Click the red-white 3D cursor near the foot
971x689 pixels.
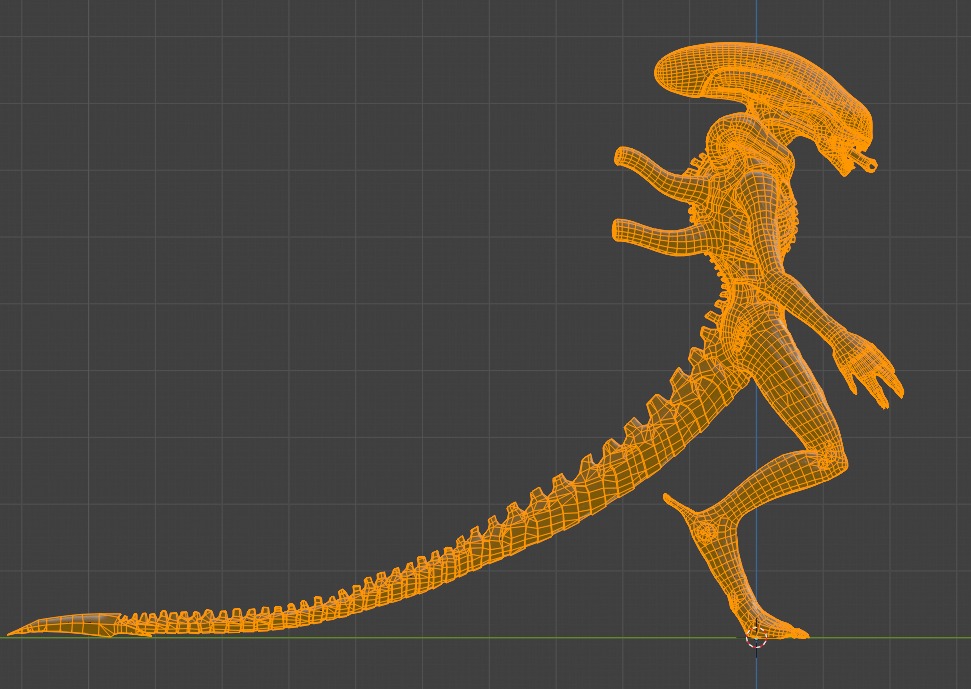pyautogui.click(x=756, y=636)
